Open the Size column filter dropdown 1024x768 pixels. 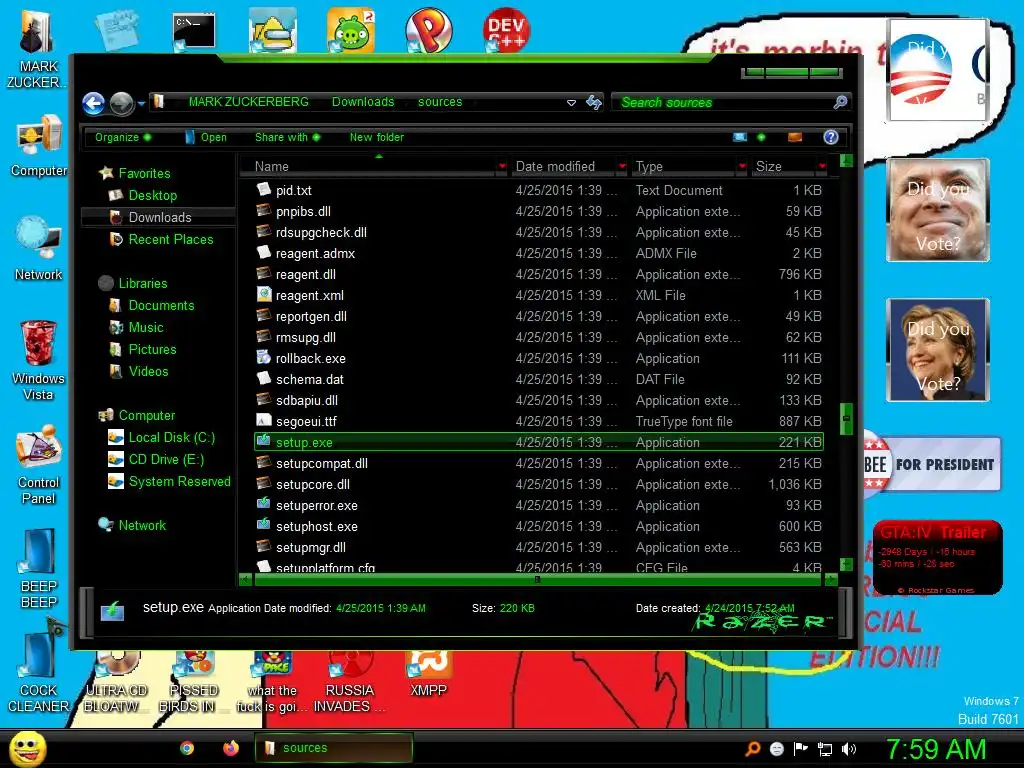(x=822, y=167)
